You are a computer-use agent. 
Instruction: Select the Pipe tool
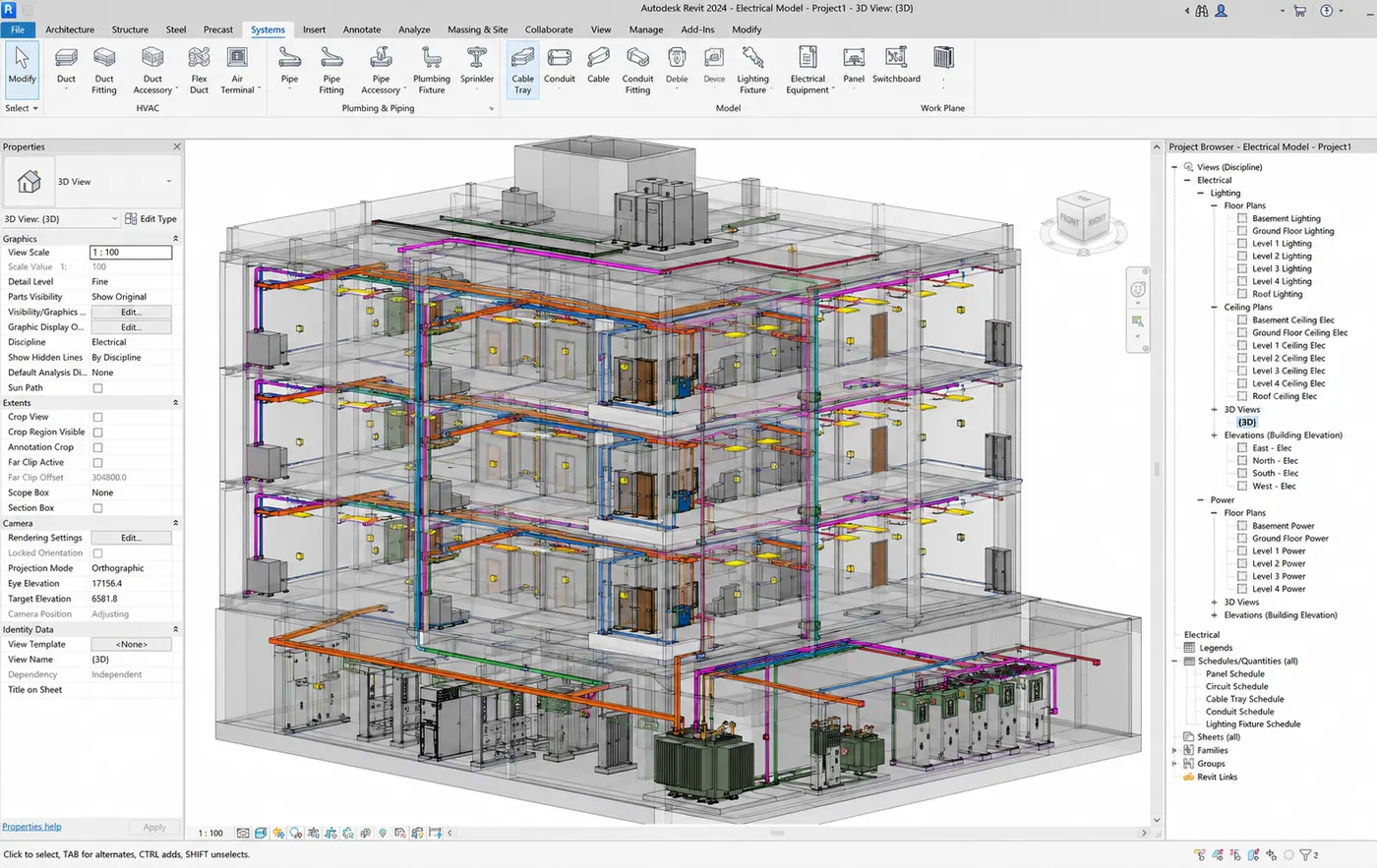point(289,68)
